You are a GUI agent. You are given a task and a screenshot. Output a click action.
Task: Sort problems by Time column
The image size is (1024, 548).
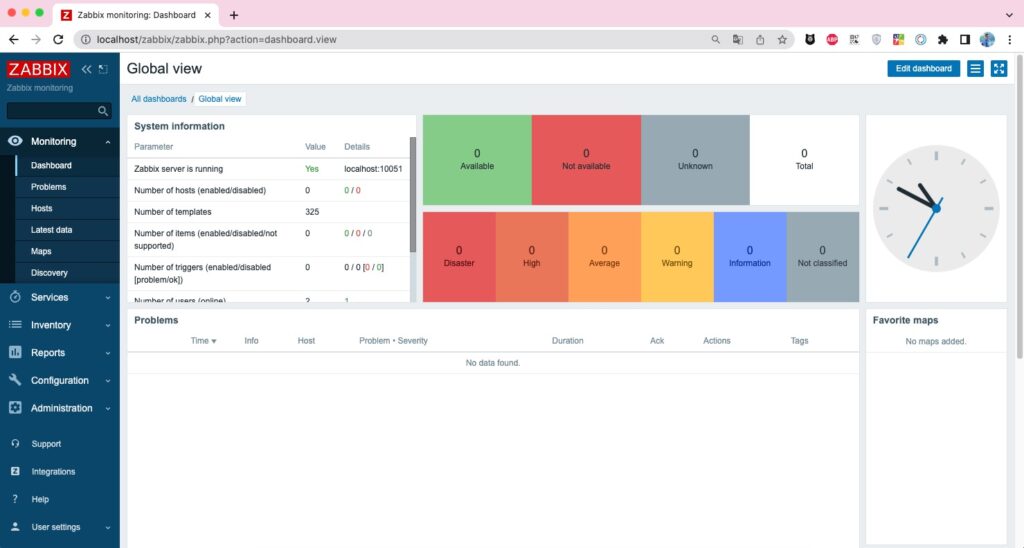[x=203, y=341]
